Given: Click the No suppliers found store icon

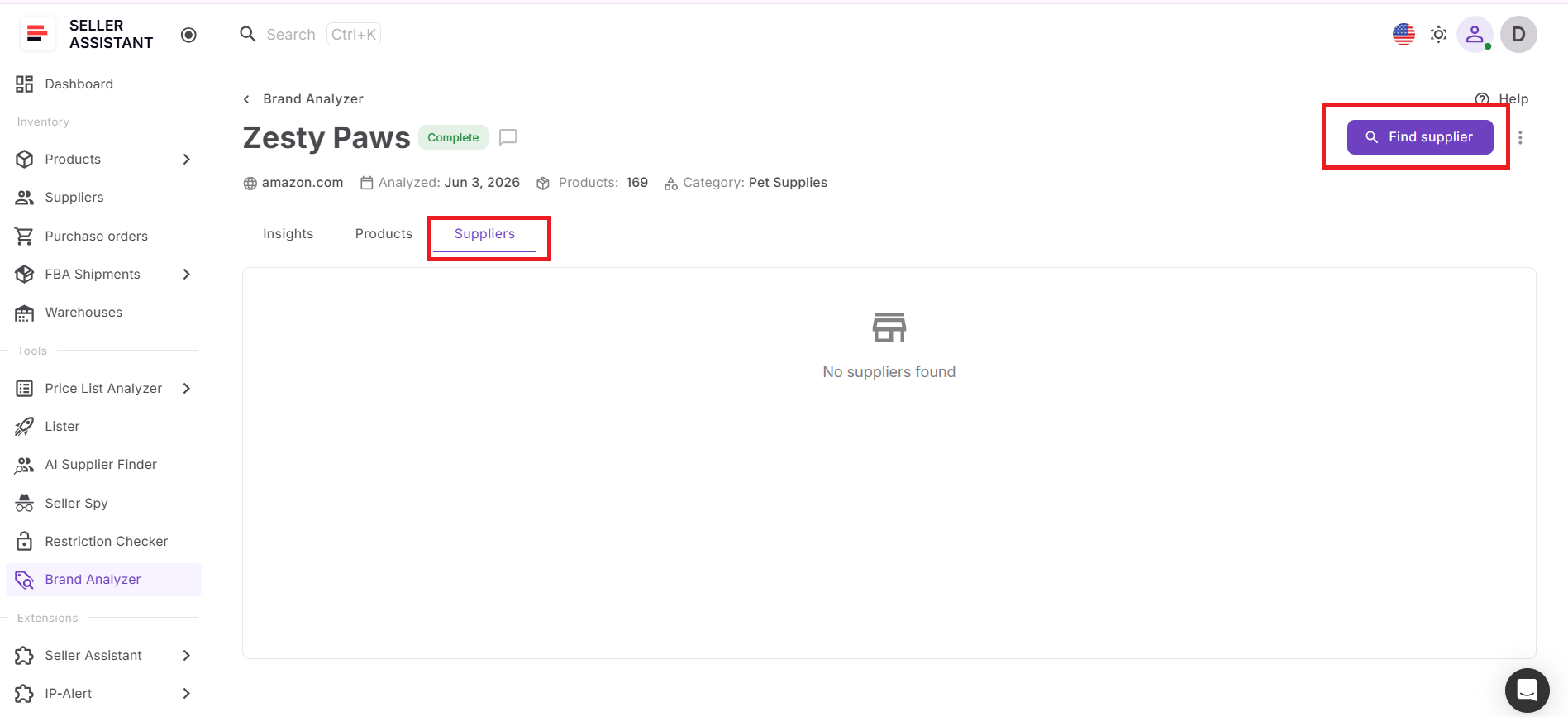Looking at the screenshot, I should click(x=889, y=327).
